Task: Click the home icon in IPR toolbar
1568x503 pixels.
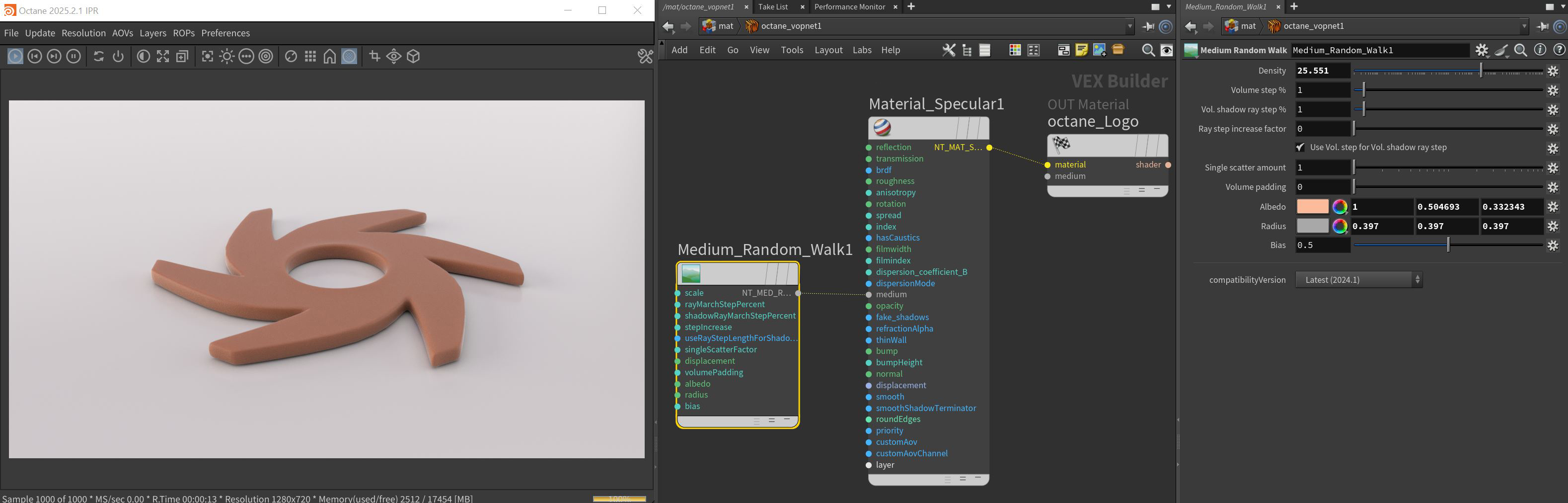Action: (x=329, y=57)
